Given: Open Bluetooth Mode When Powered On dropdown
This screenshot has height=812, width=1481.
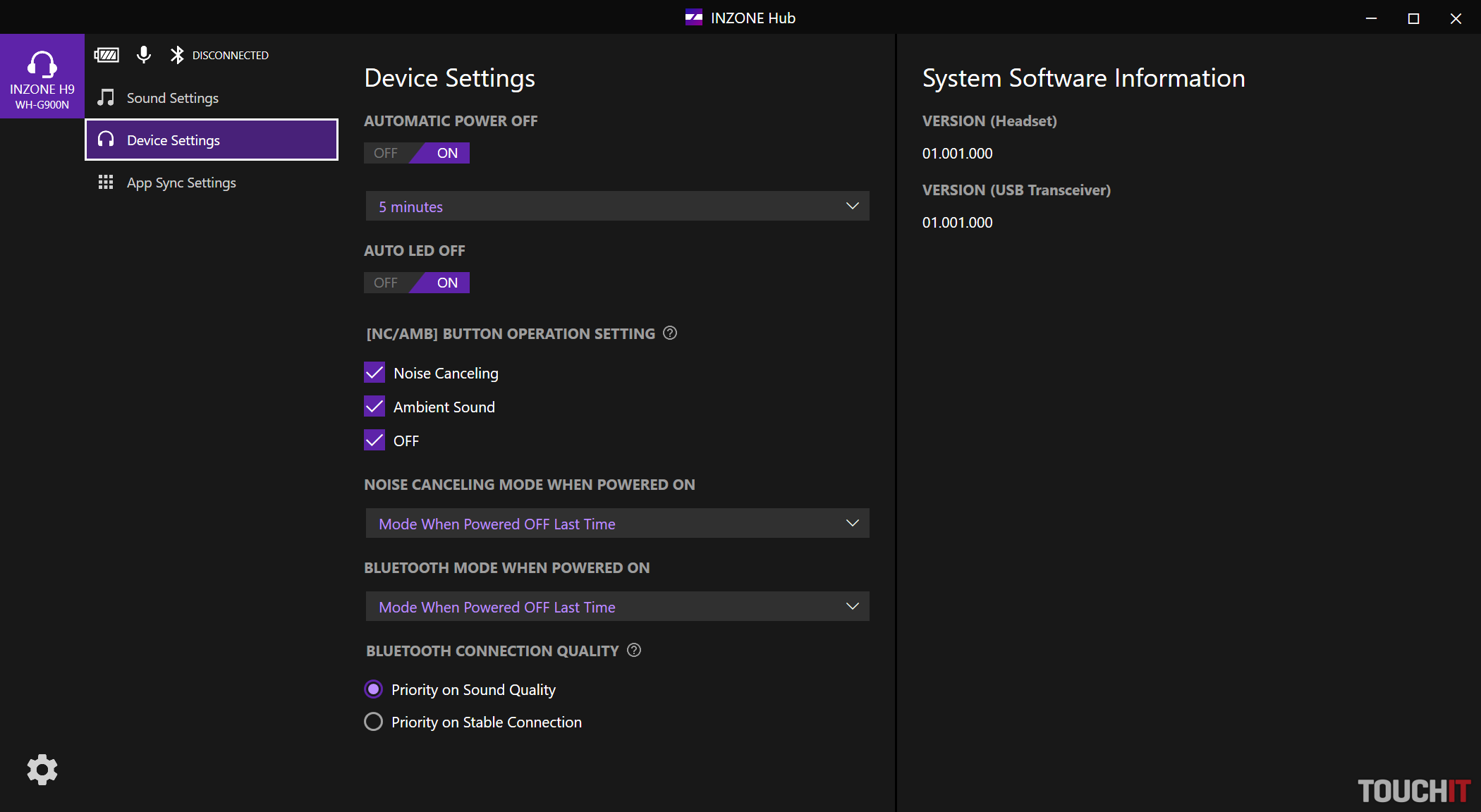Looking at the screenshot, I should pos(617,607).
